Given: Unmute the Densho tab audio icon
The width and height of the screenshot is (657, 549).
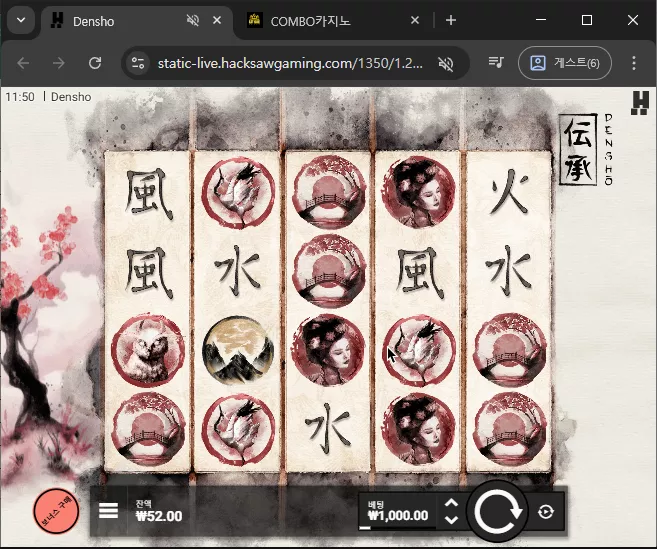Looking at the screenshot, I should (193, 20).
